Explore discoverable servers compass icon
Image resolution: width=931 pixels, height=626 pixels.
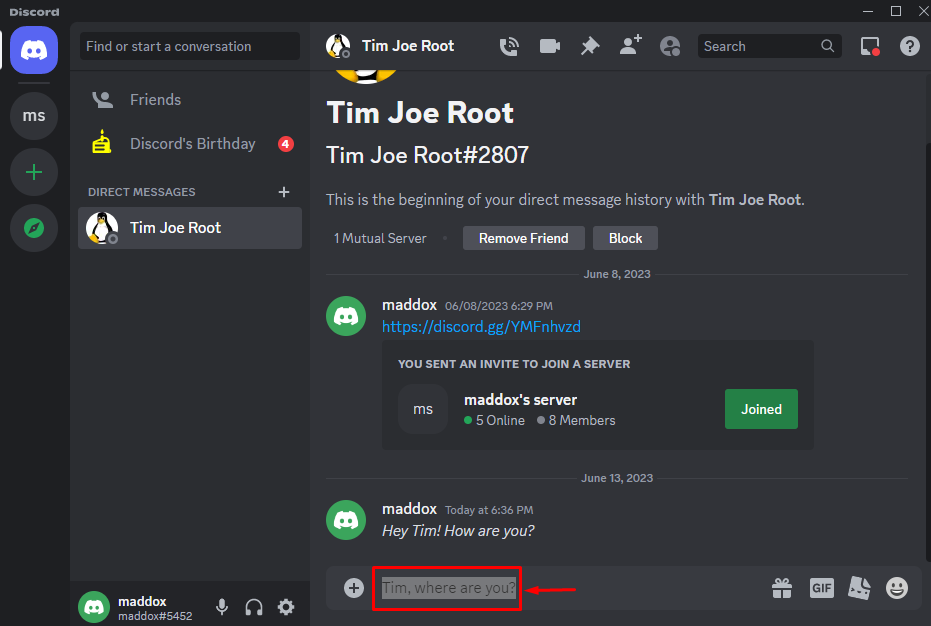click(34, 228)
